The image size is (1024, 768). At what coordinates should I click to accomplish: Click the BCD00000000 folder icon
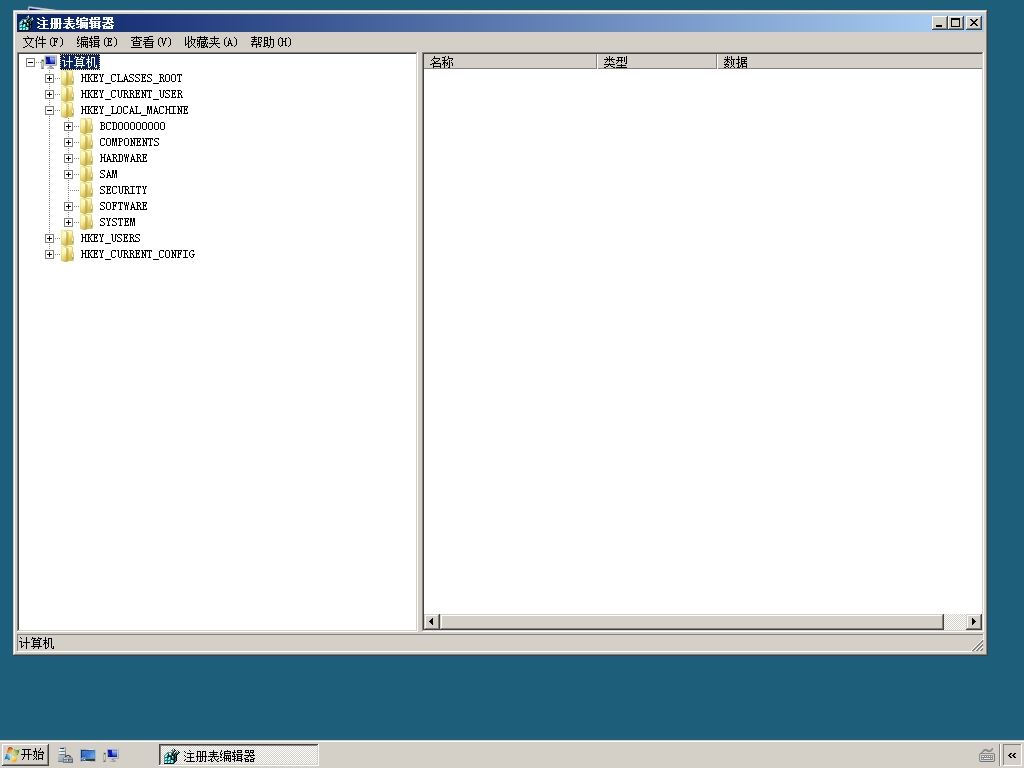[x=86, y=126]
